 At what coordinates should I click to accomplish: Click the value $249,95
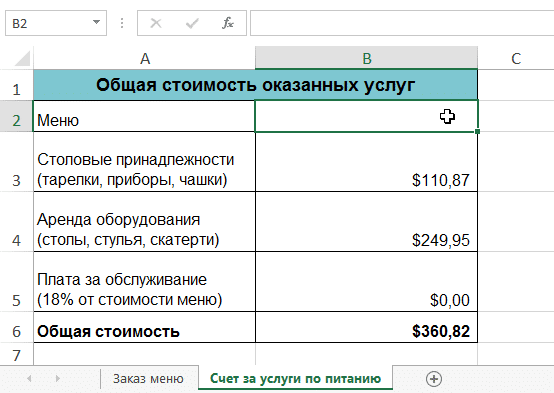coord(441,240)
